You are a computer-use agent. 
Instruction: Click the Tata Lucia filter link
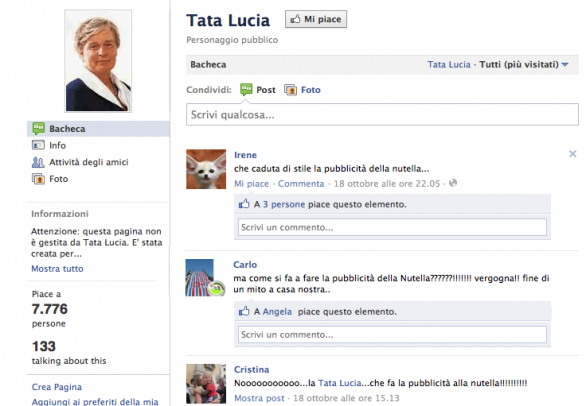tap(449, 65)
